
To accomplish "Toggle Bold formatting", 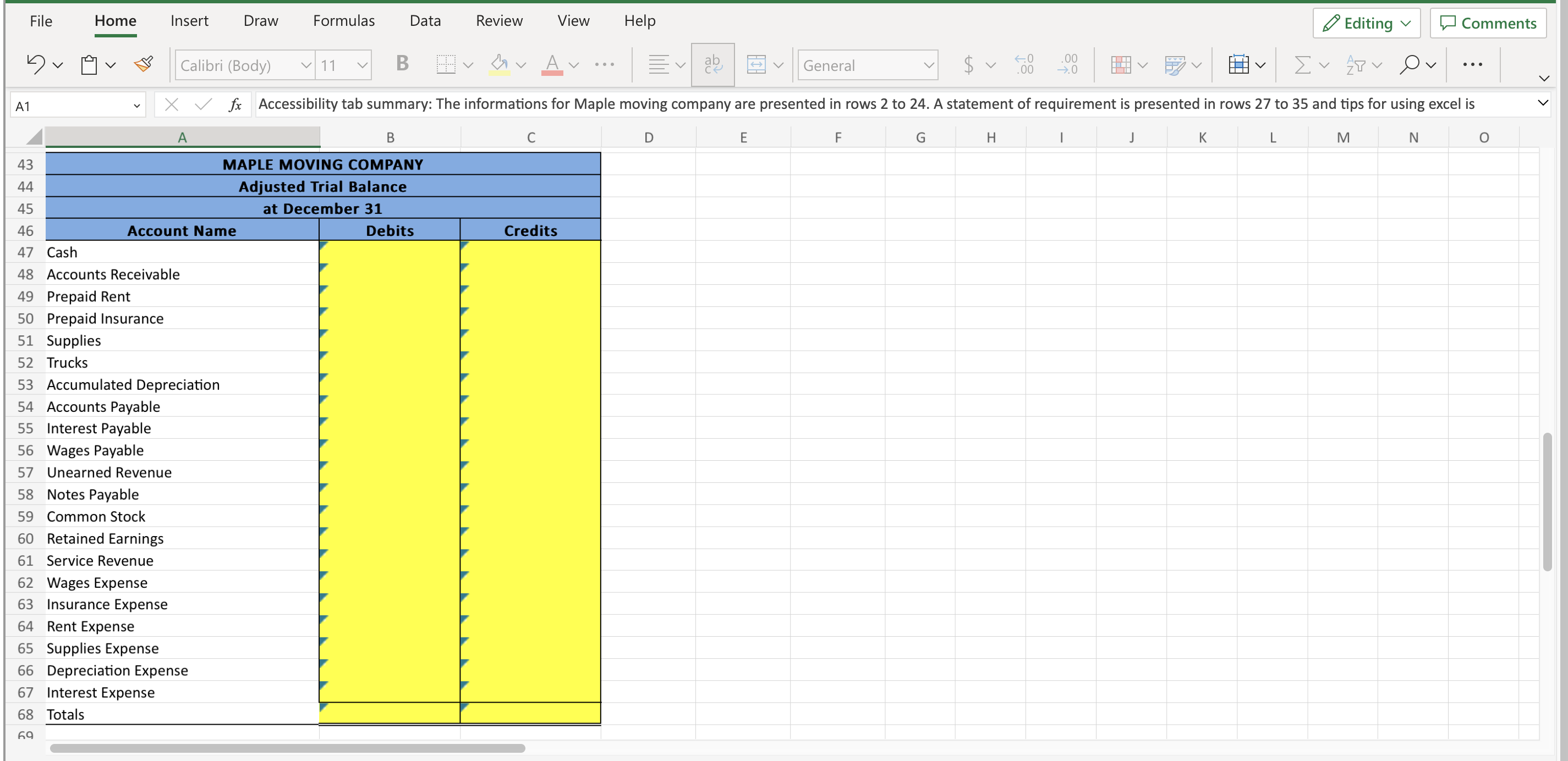I will coord(402,63).
